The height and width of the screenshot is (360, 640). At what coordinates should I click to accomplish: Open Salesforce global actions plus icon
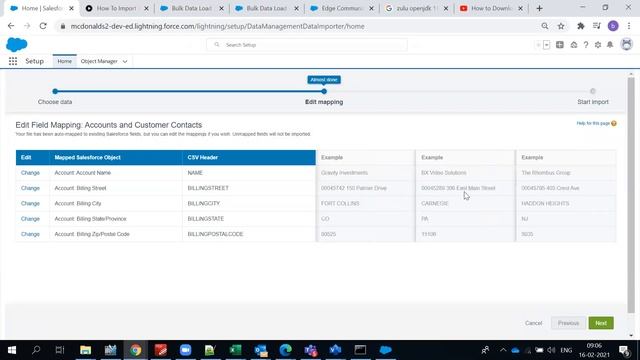coord(560,45)
